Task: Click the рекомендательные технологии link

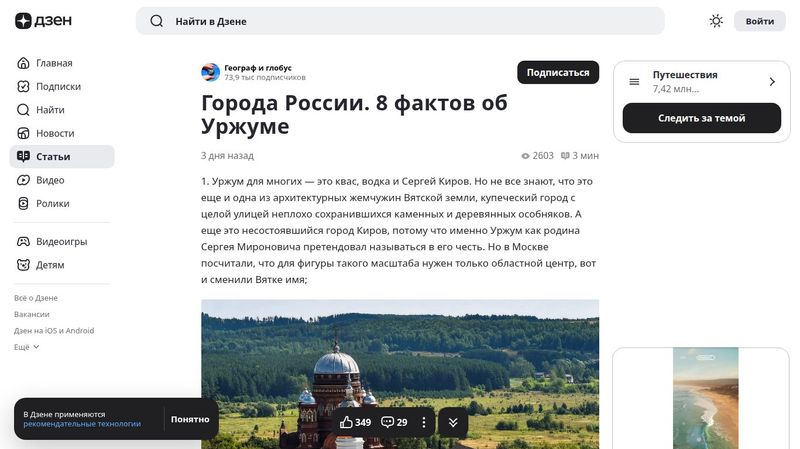Action: [82, 424]
